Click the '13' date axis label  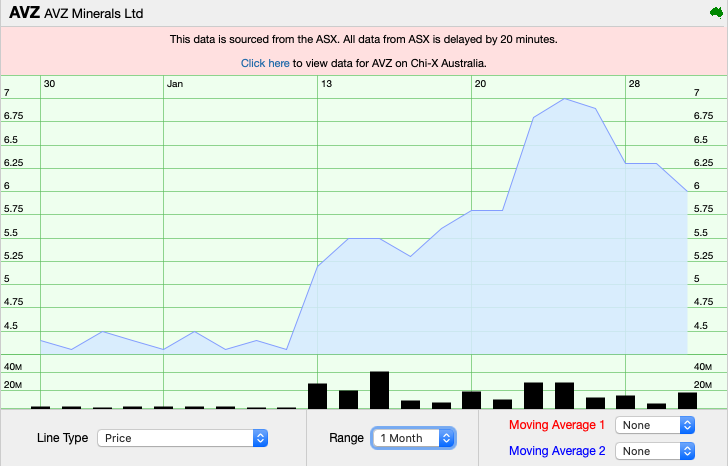(327, 84)
